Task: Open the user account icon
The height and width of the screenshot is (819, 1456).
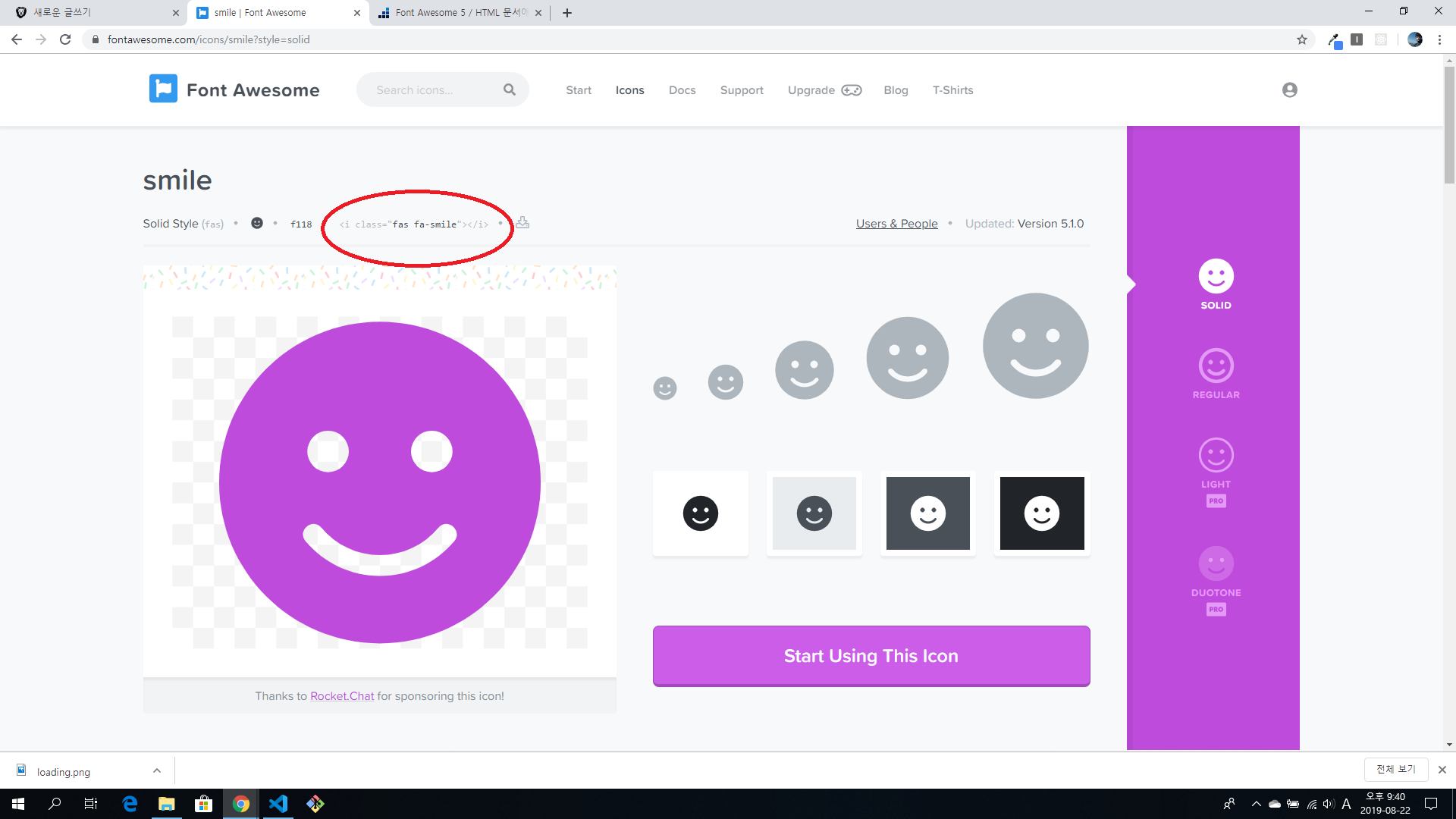Action: (1289, 89)
